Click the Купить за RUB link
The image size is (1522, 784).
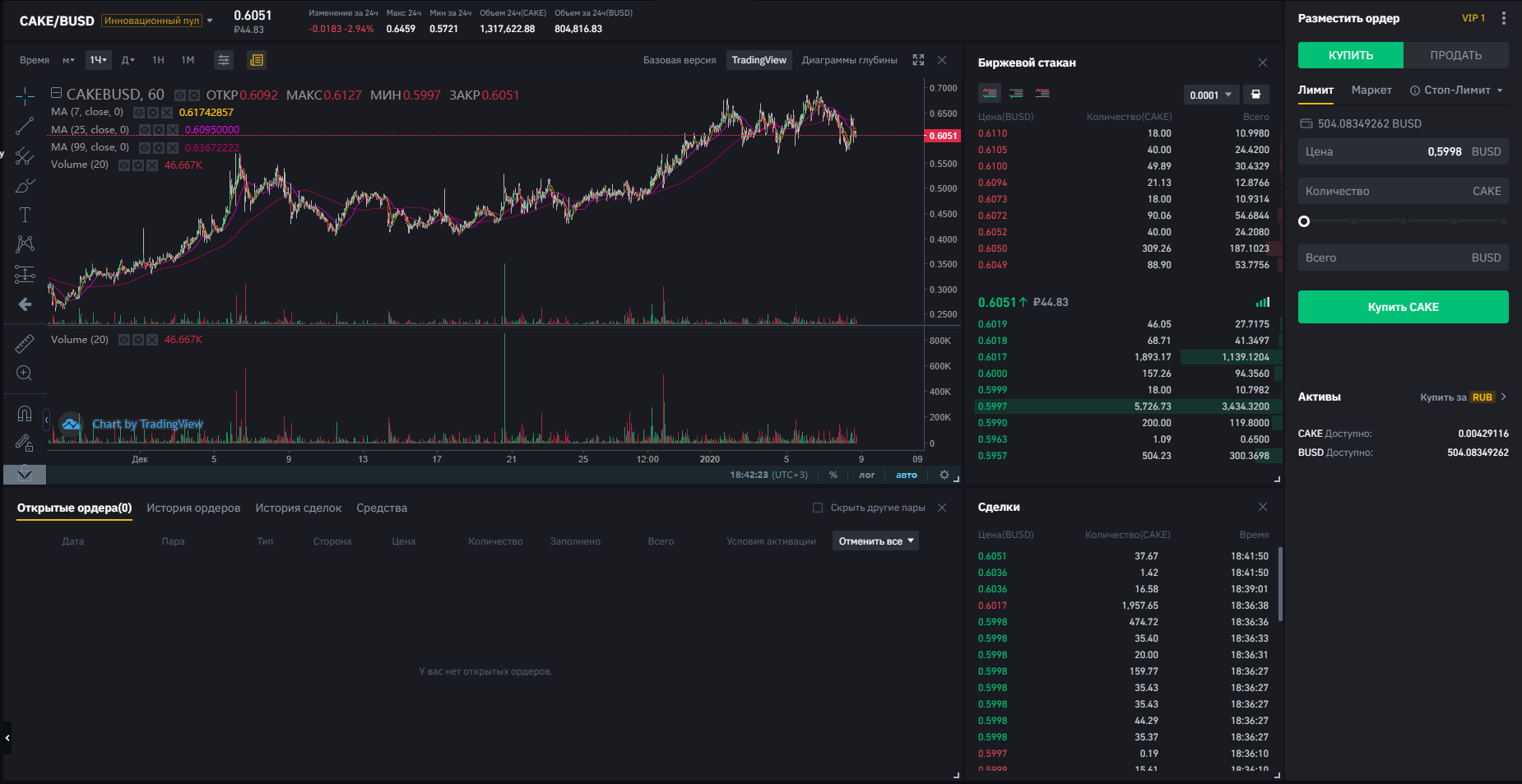click(1464, 397)
